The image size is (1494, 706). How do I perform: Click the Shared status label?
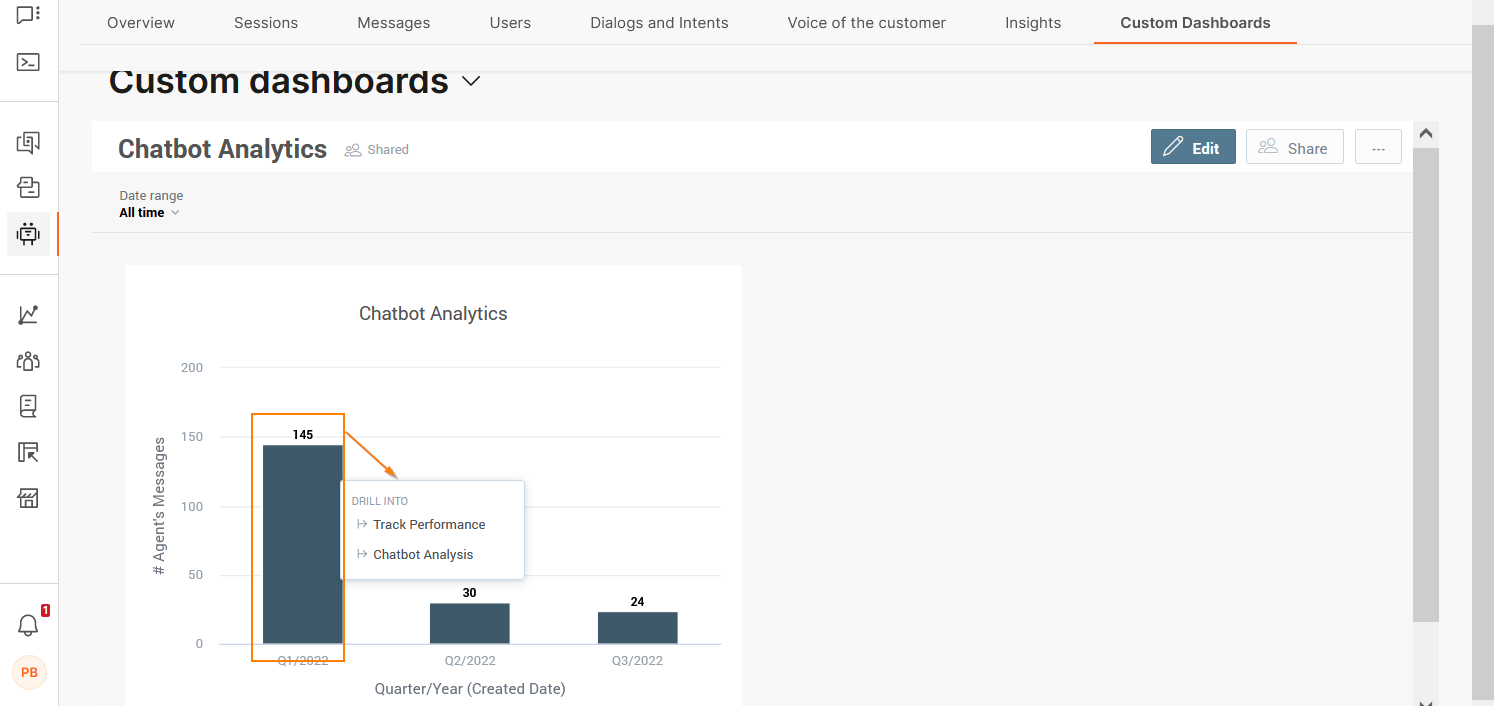pos(388,150)
